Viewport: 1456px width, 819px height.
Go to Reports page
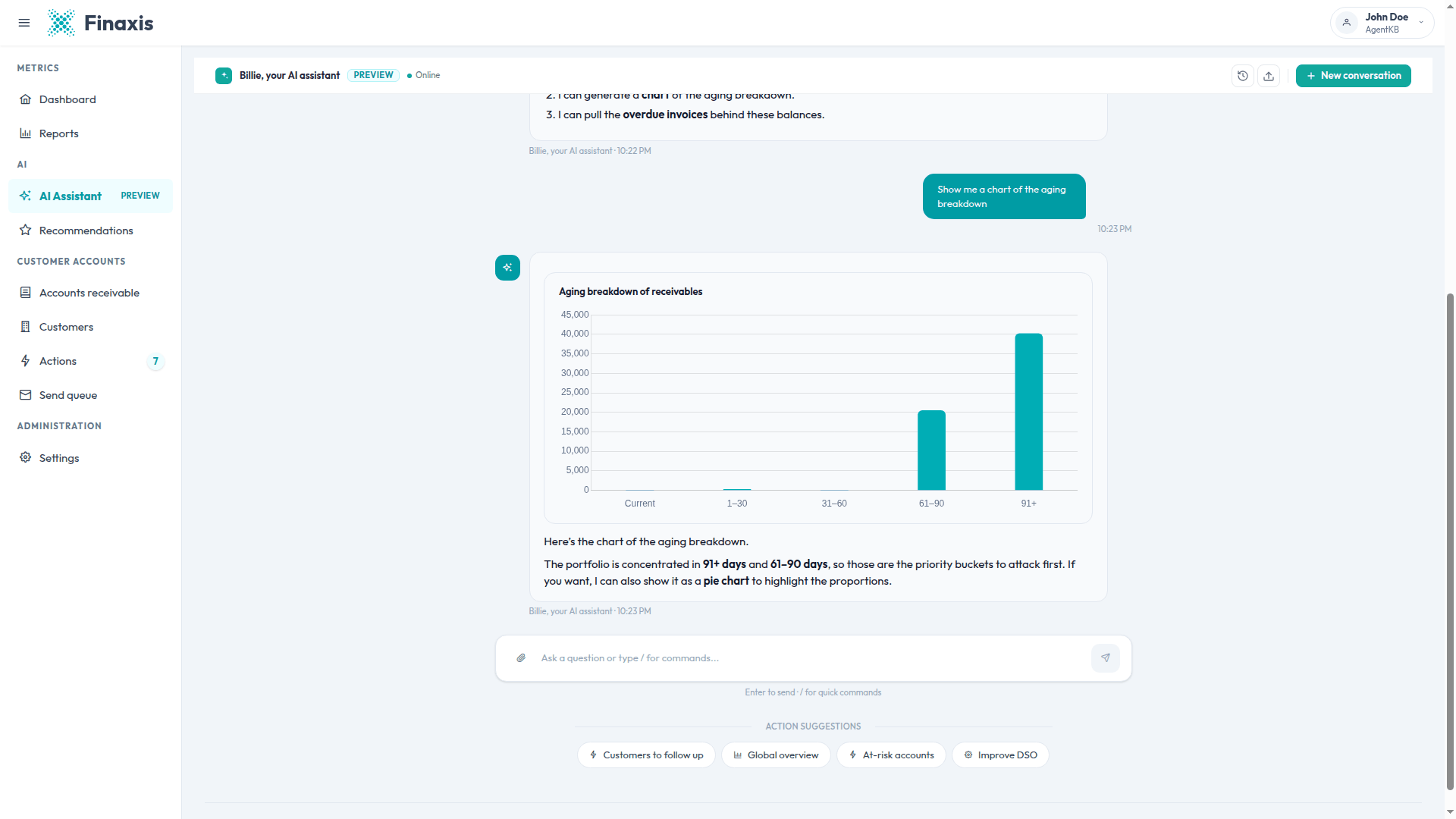90,133
